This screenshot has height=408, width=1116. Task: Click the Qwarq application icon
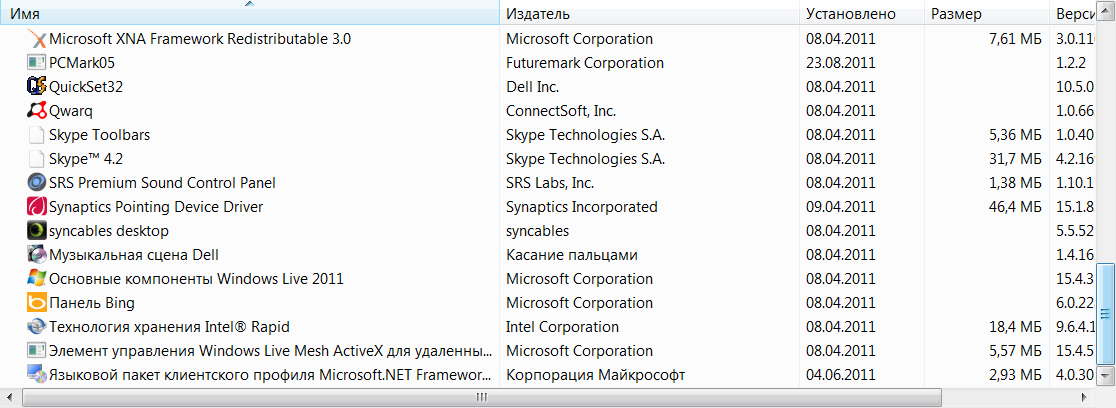pyautogui.click(x=37, y=111)
